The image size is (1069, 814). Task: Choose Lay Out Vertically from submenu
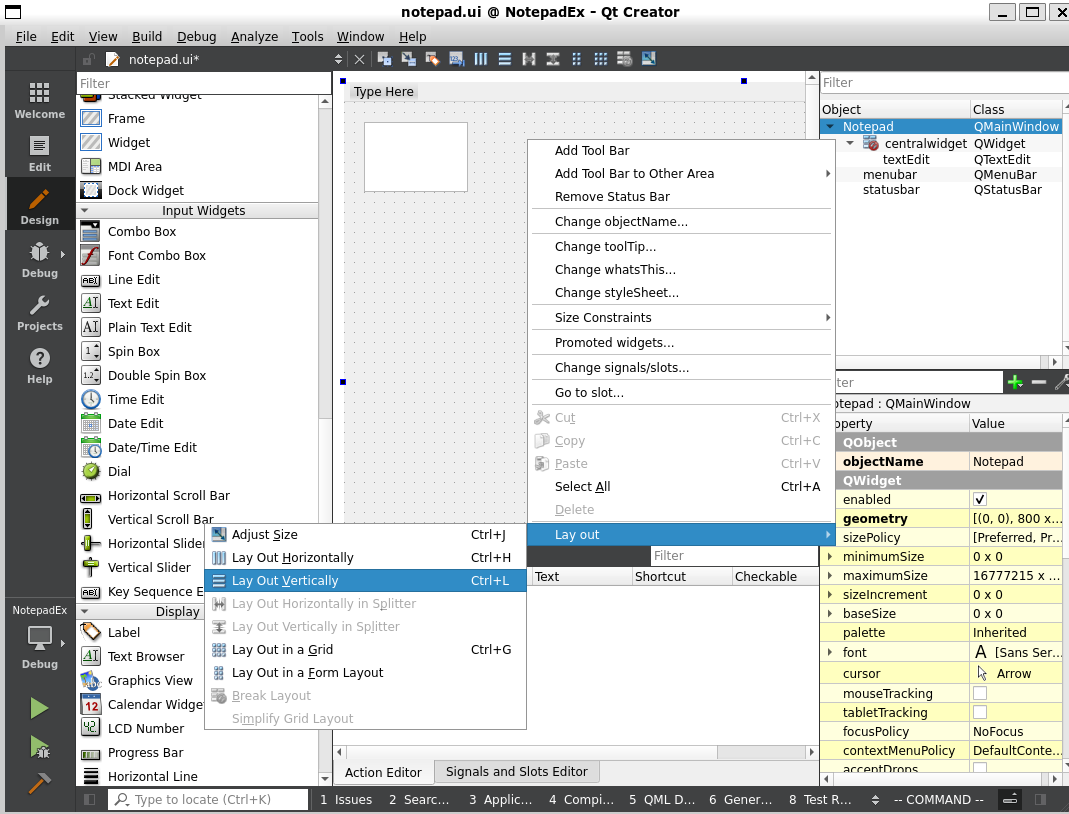285,581
